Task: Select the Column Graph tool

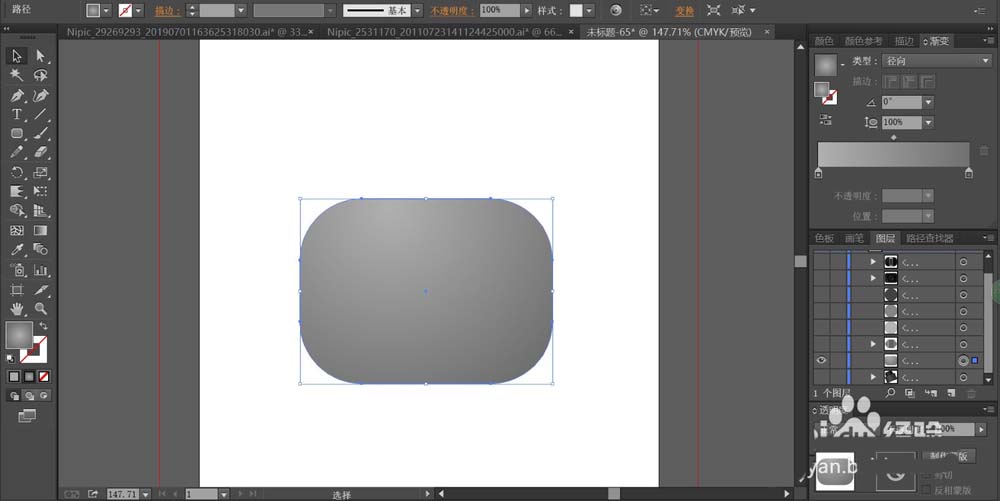Action: click(41, 270)
